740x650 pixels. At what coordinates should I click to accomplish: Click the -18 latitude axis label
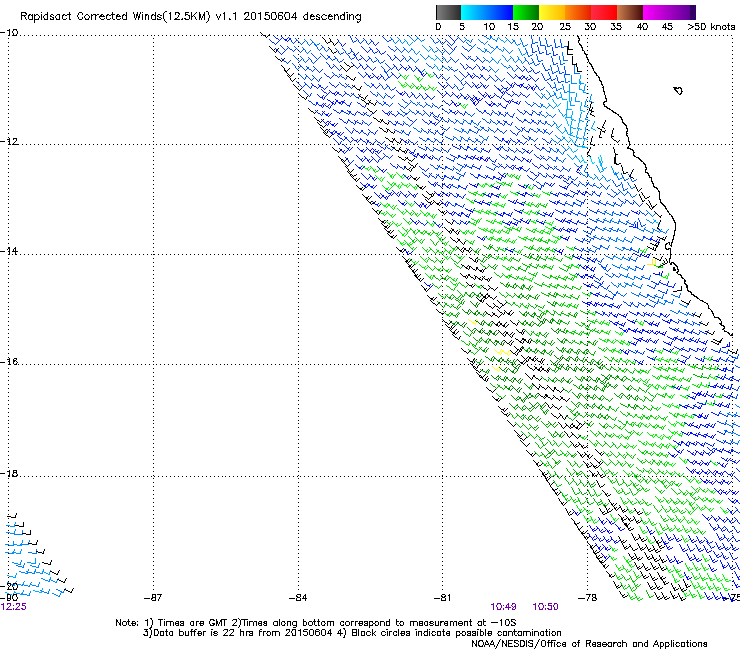(x=9, y=473)
